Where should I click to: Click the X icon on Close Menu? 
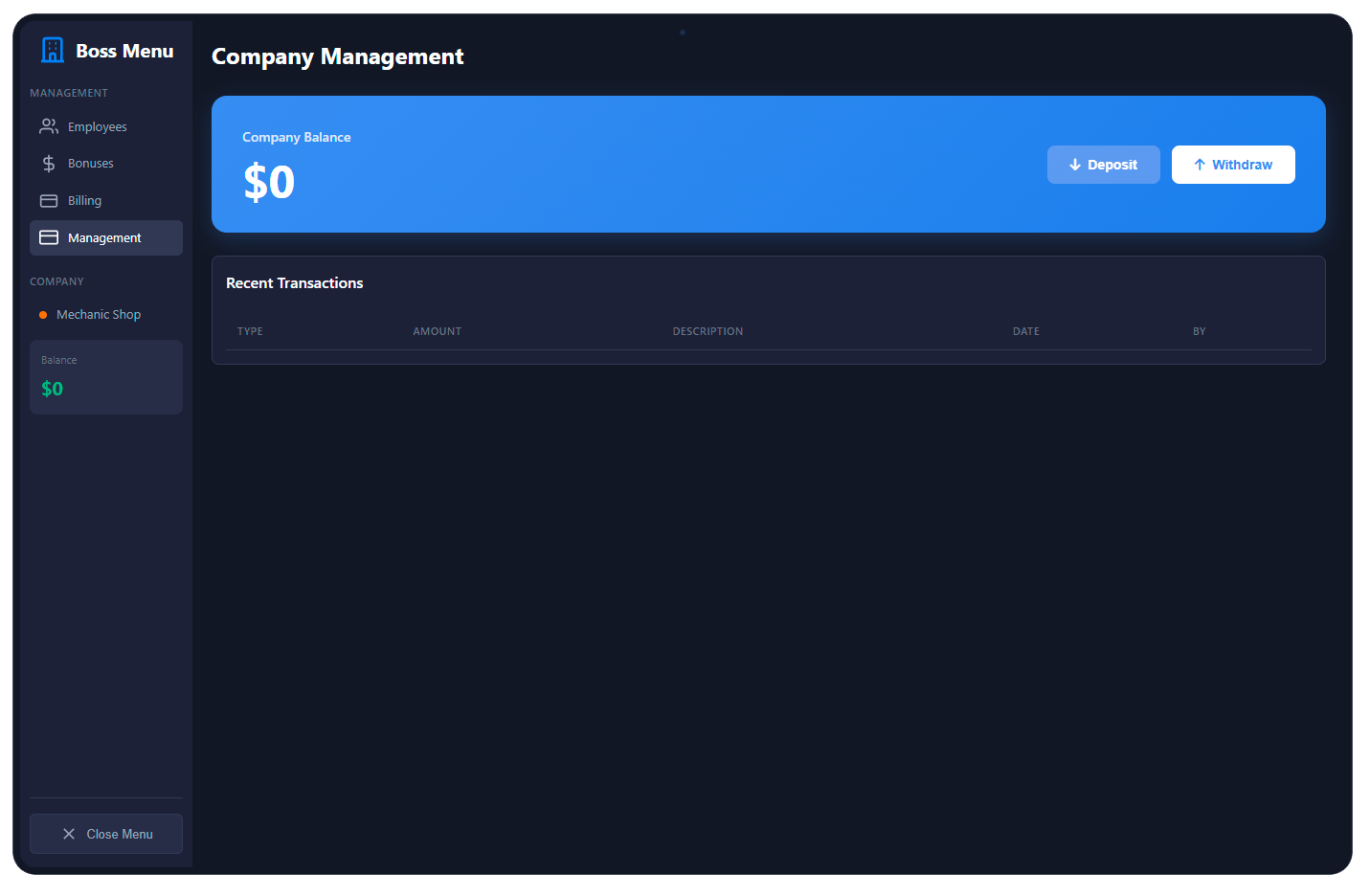coord(68,834)
